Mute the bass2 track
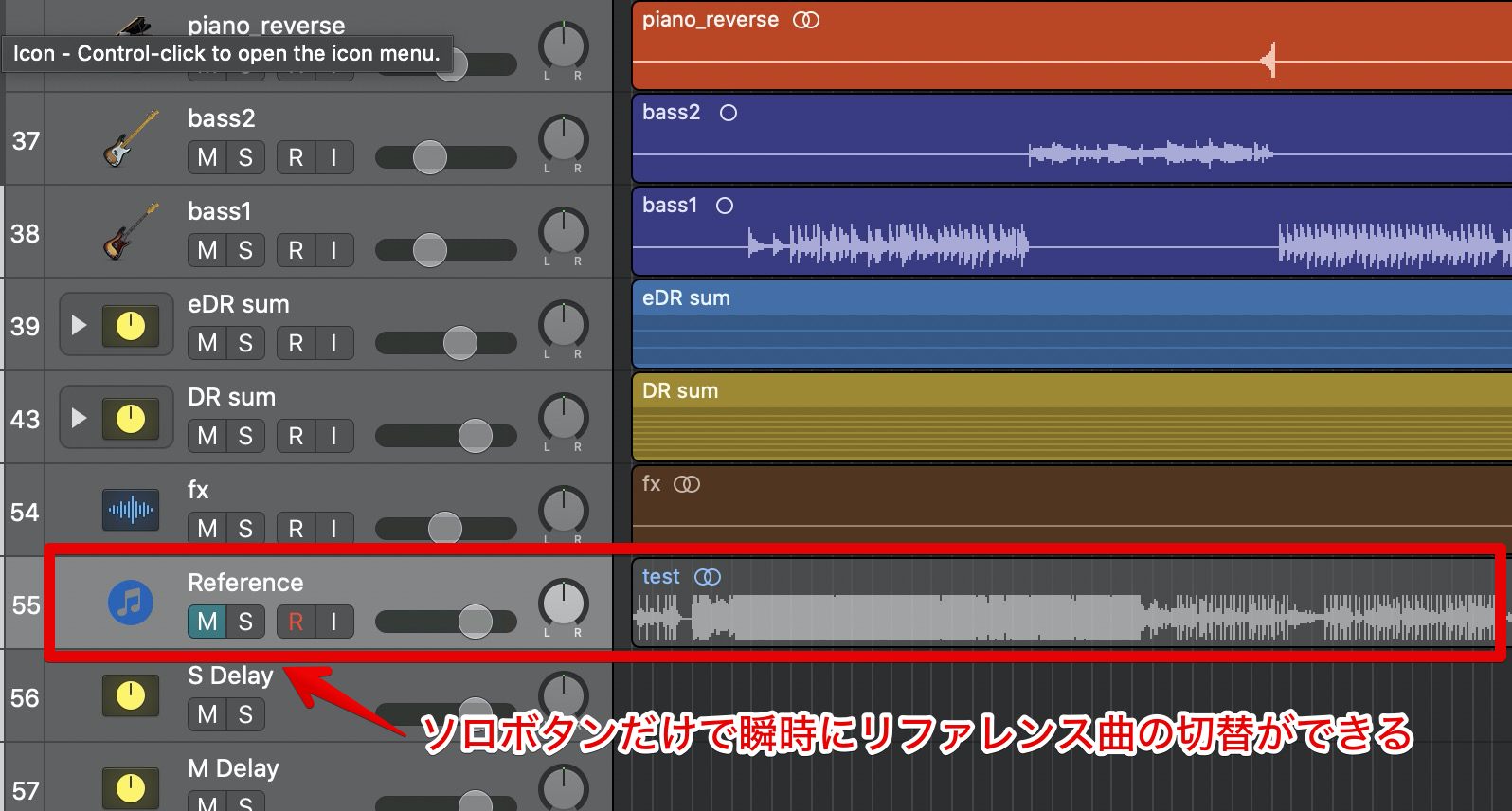 point(207,157)
